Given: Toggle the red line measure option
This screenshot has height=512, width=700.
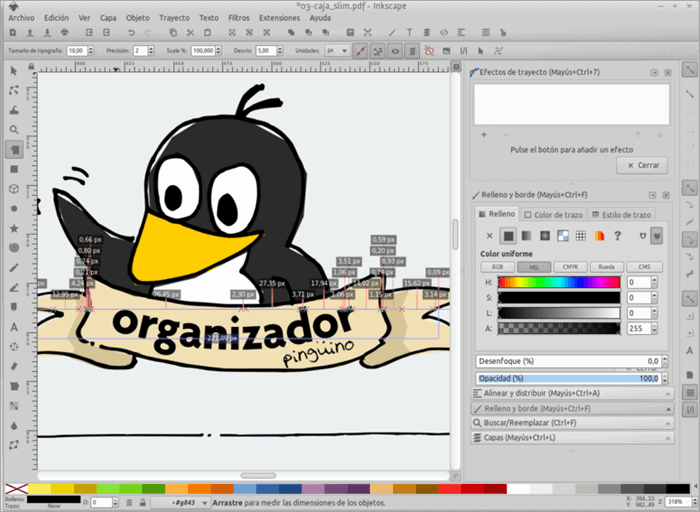Looking at the screenshot, I should tap(360, 51).
